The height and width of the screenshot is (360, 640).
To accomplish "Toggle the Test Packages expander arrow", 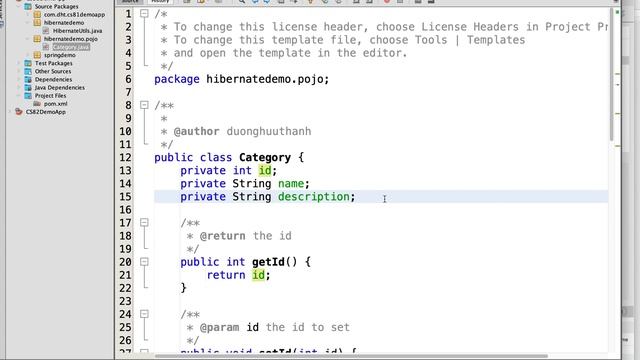I will 19,63.
